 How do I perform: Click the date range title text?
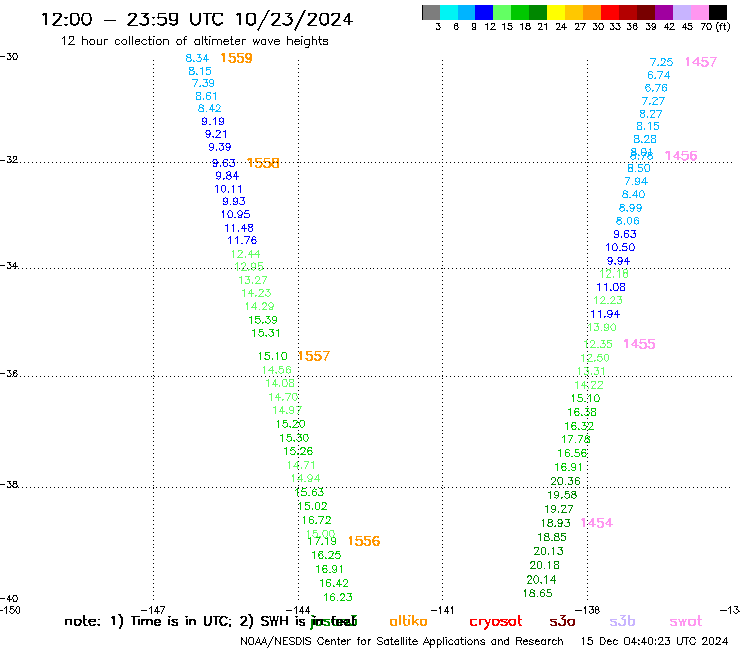[x=197, y=19]
